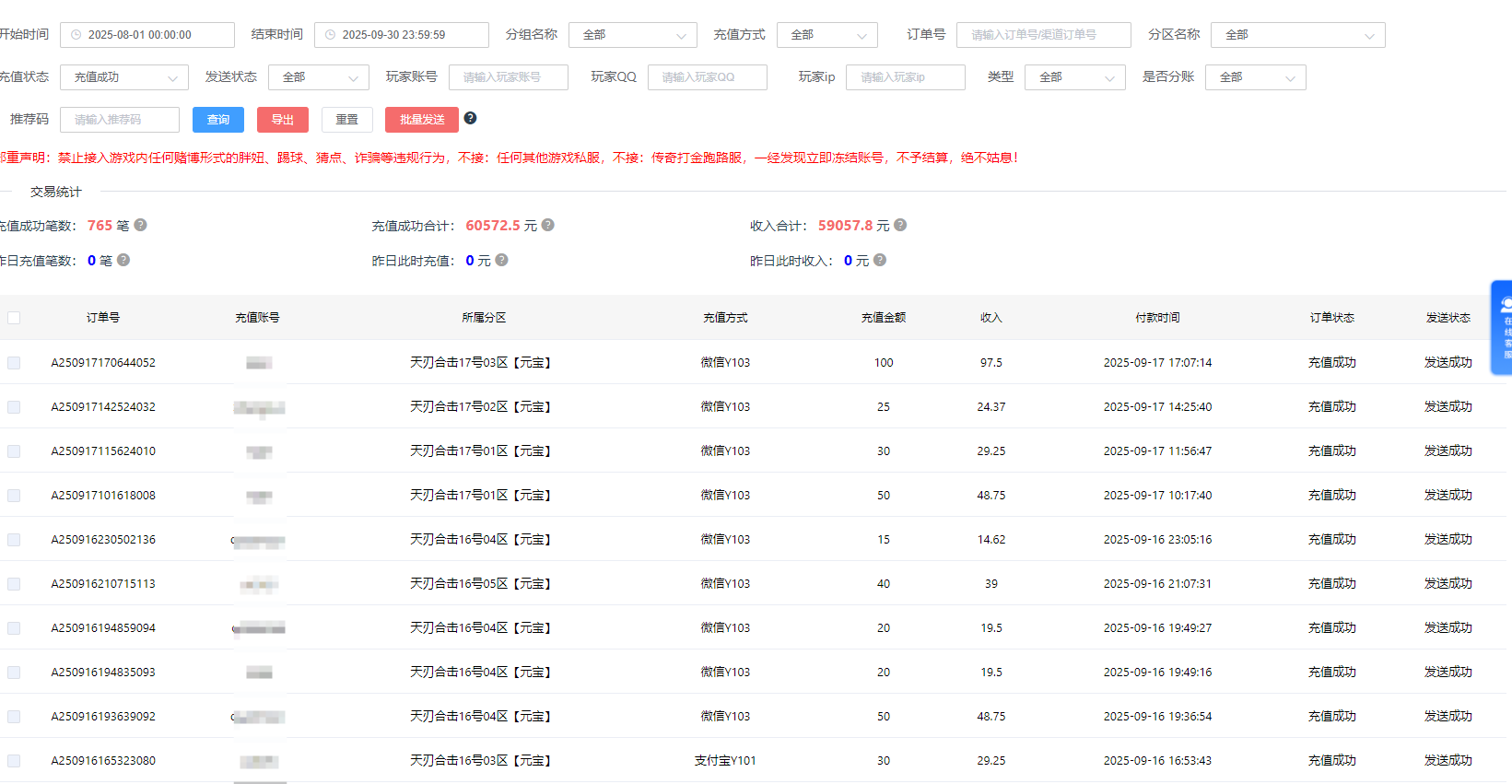Click help icon beside 昨日此时收入
This screenshot has width=1512, height=784.
click(x=880, y=260)
